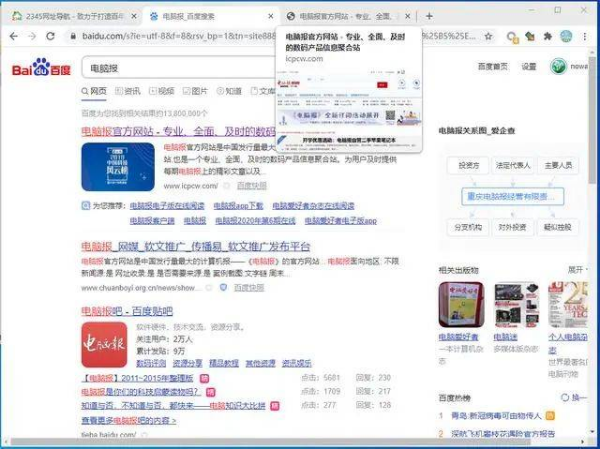Image resolution: width=600 pixels, height=449 pixels.
Task: Close the 电脑报_百度搜索 tab
Action: click(x=271, y=16)
